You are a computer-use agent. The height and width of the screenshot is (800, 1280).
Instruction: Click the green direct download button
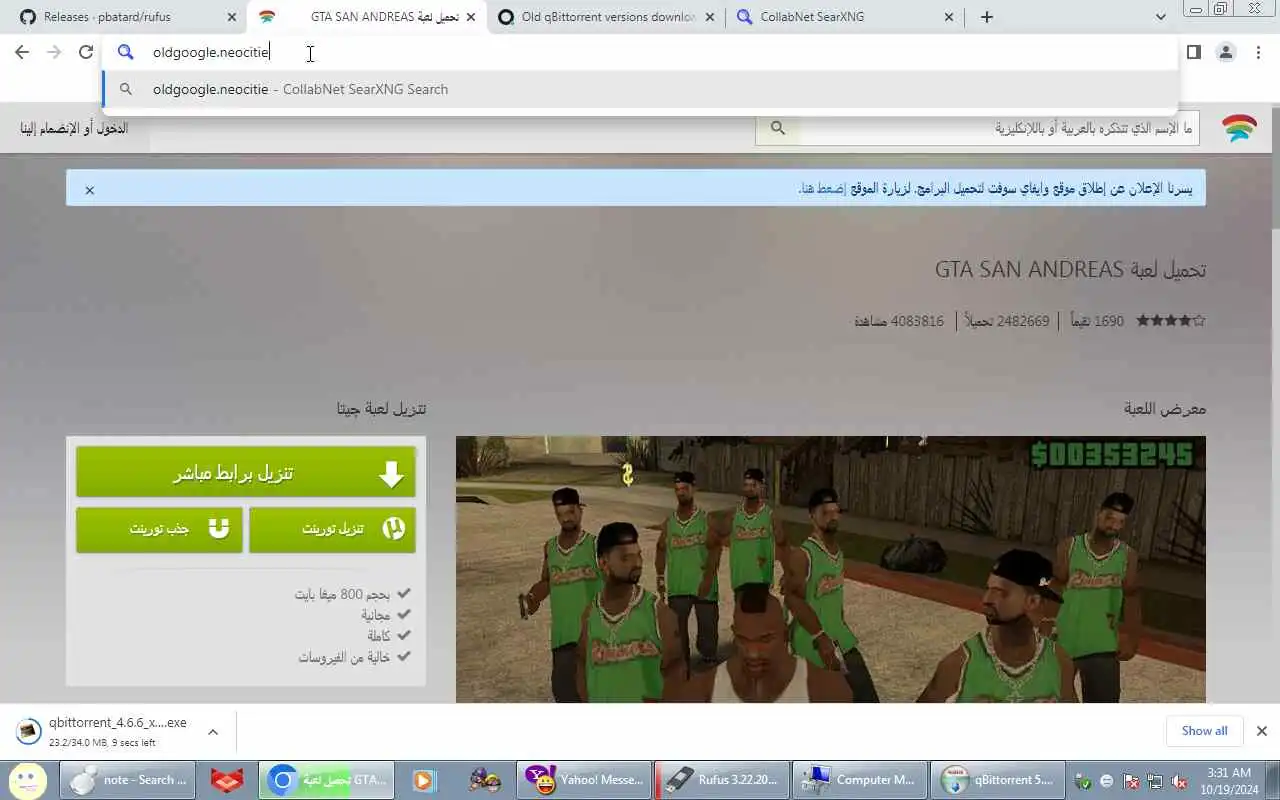click(246, 472)
